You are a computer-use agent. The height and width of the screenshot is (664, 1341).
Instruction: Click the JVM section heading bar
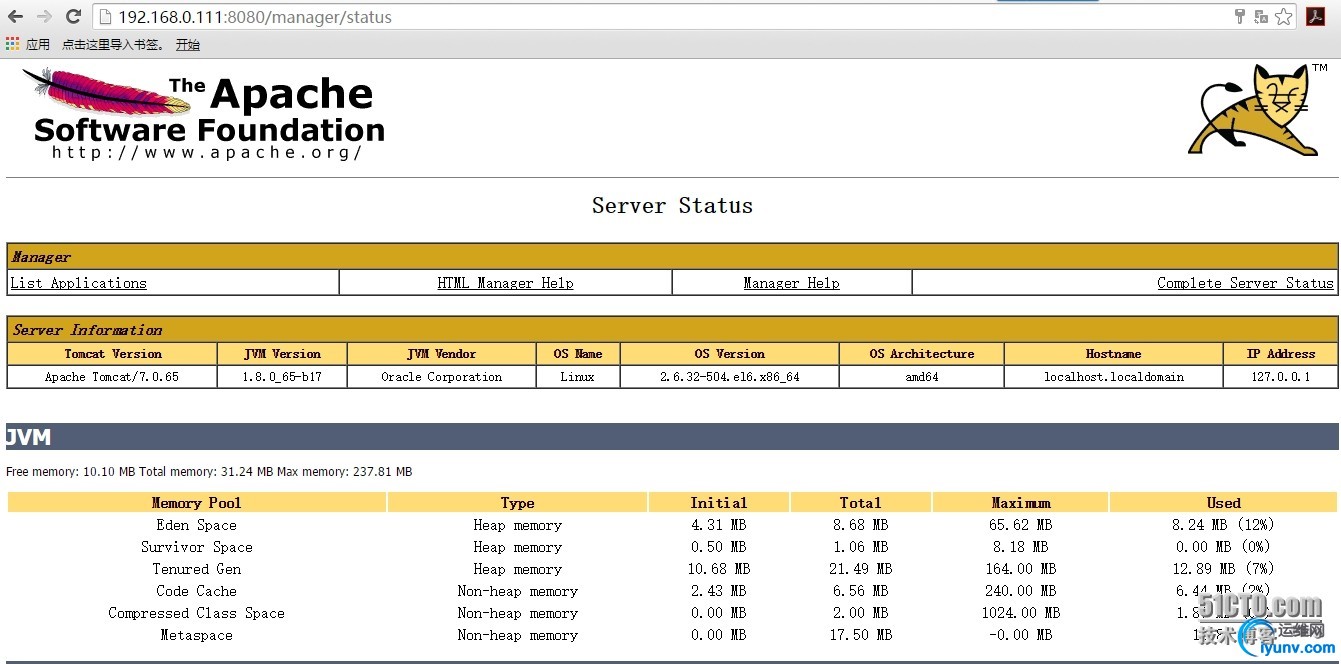(672, 437)
